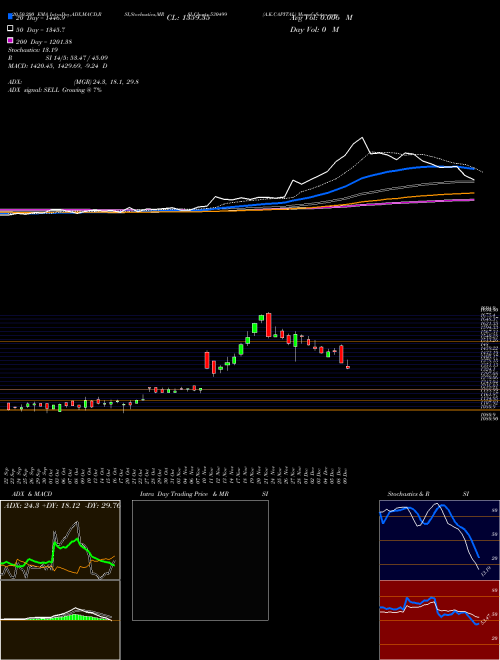The image size is (500, 660).
Task: Click the Day Vol reading
Action: [x=314, y=30]
